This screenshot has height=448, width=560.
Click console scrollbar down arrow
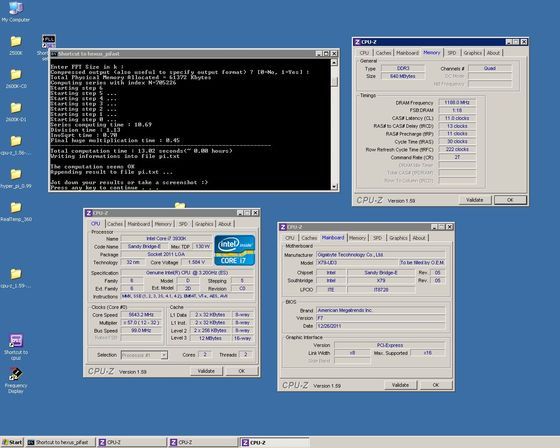tap(334, 186)
